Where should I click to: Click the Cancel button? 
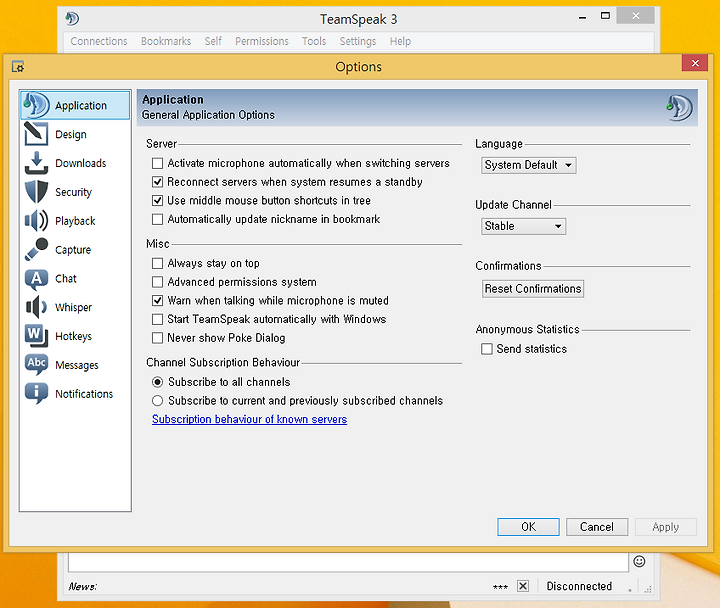pyautogui.click(x=596, y=527)
